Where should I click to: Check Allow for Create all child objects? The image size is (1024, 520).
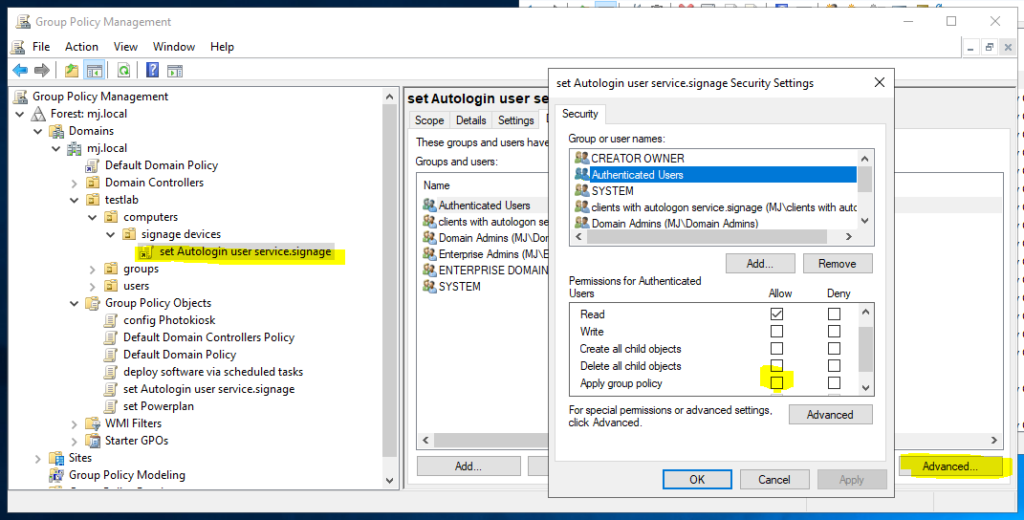click(776, 349)
